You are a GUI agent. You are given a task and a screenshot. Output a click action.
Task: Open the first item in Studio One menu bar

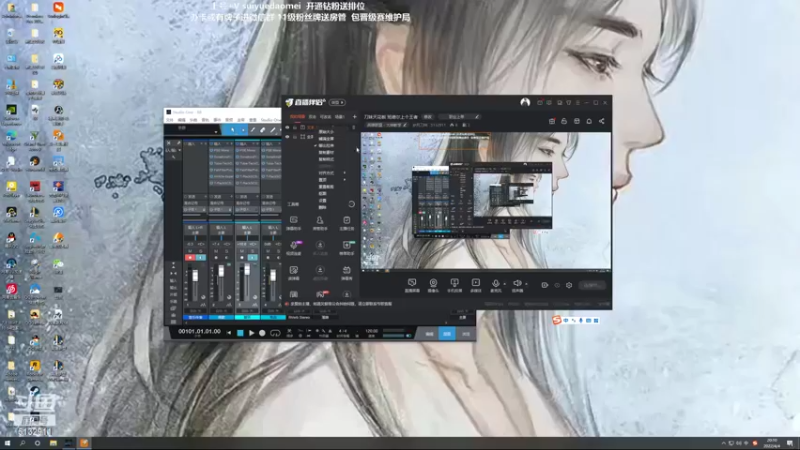[x=169, y=120]
